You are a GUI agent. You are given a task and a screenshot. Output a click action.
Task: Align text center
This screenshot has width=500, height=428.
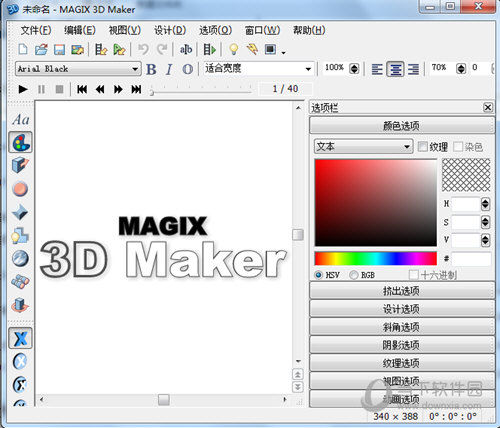pyautogui.click(x=395, y=69)
